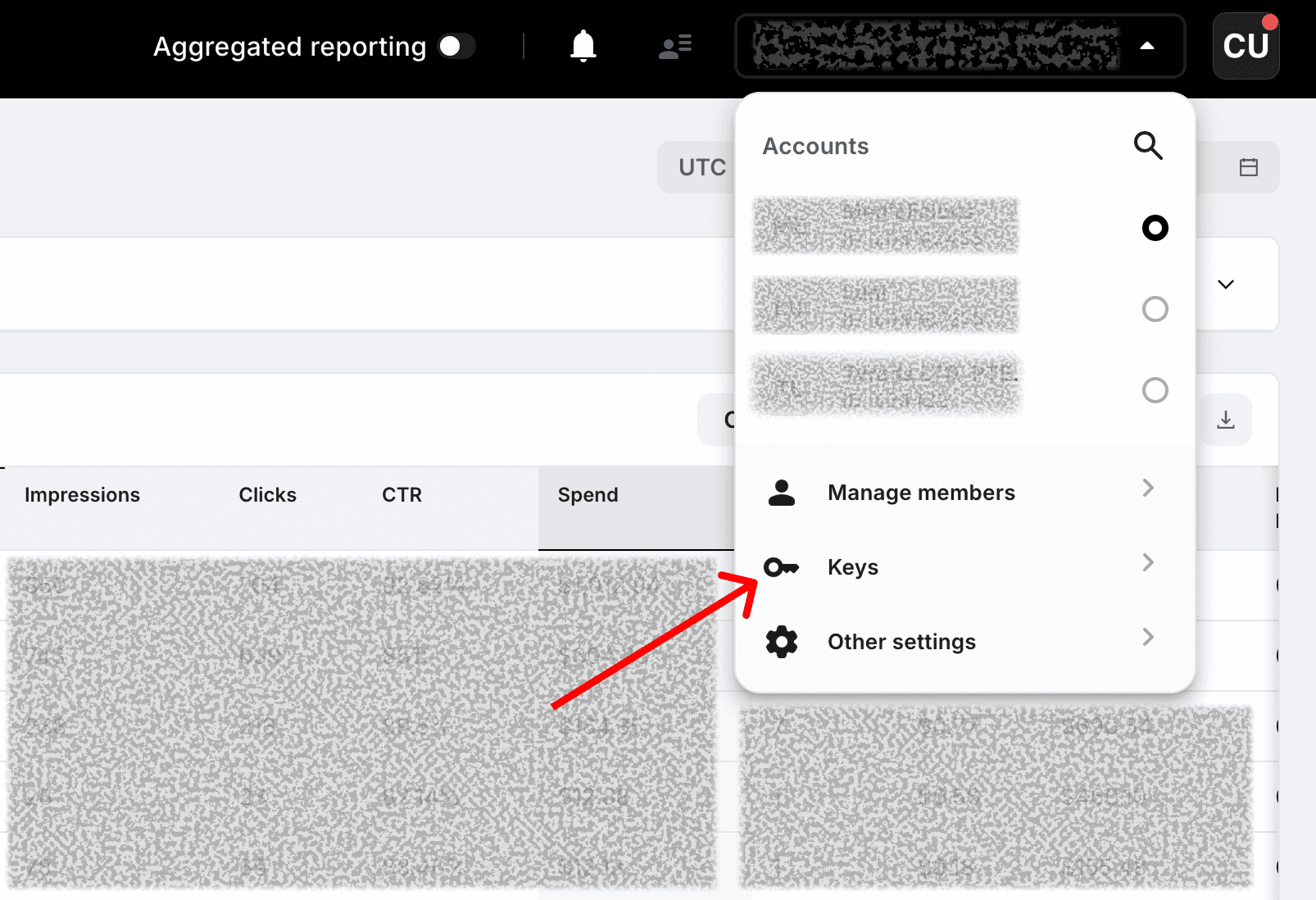The image size is (1316, 900).
Task: Sort by Impressions column header
Action: pyautogui.click(x=82, y=495)
